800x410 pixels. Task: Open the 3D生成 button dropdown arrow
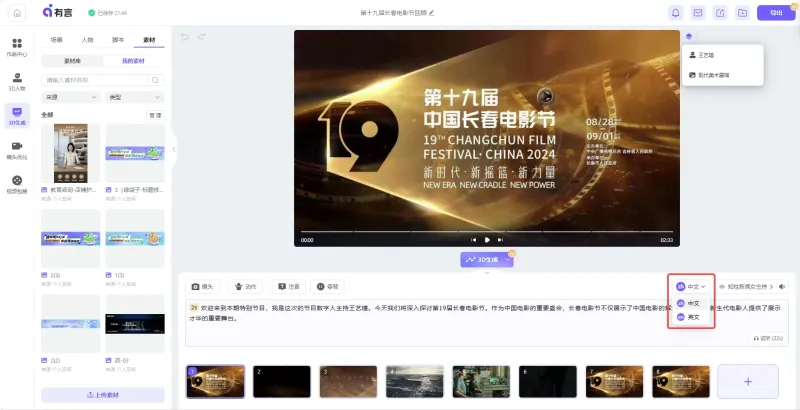point(508,260)
